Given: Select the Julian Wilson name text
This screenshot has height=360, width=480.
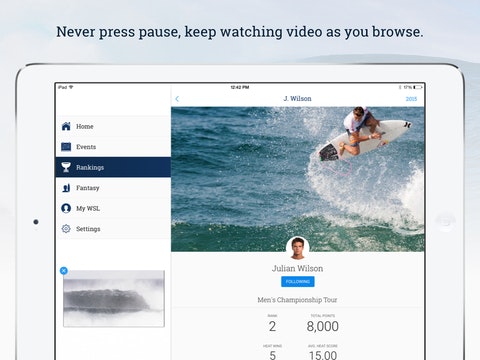Looking at the screenshot, I should coord(297,269).
